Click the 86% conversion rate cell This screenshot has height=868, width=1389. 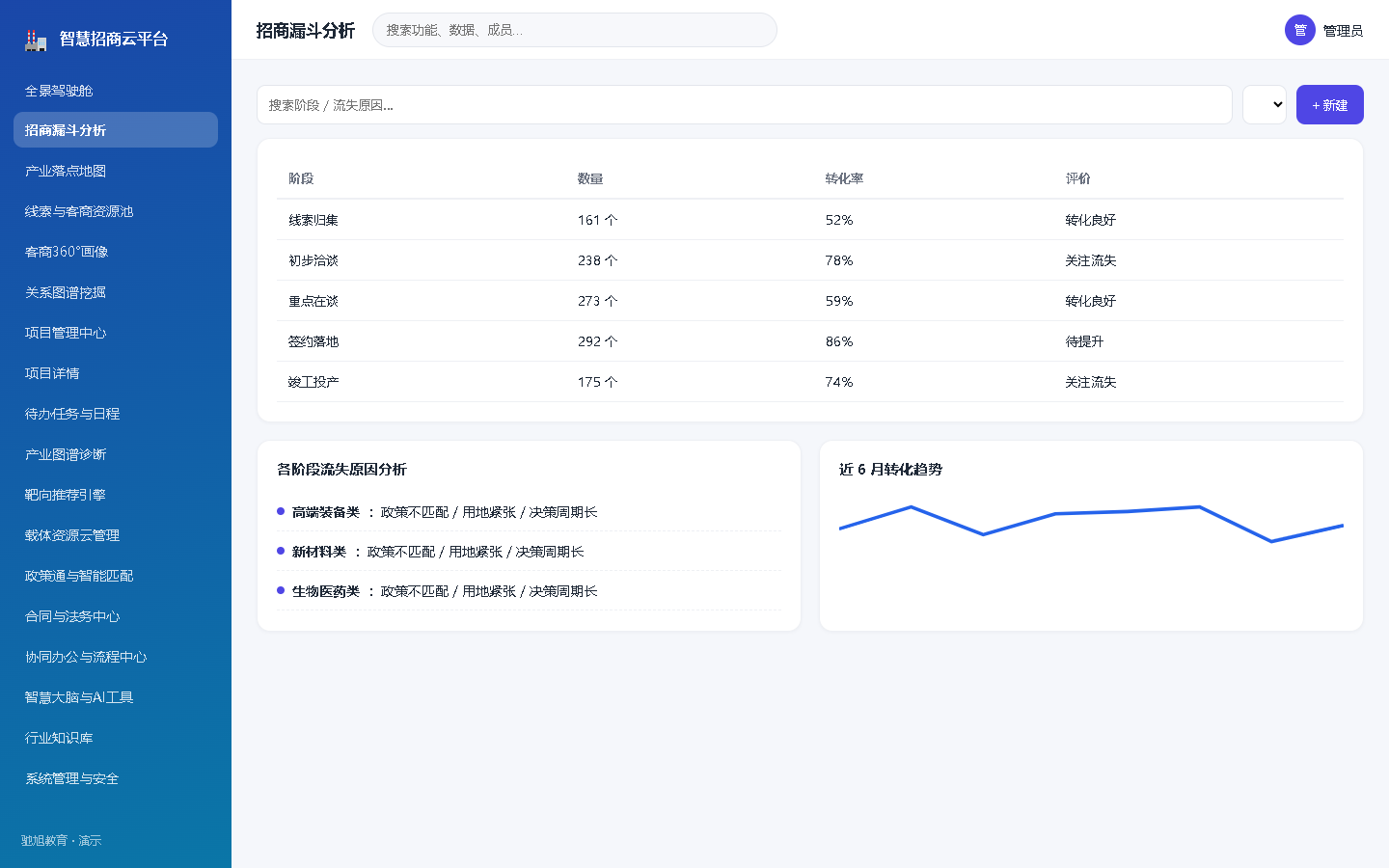pos(839,341)
